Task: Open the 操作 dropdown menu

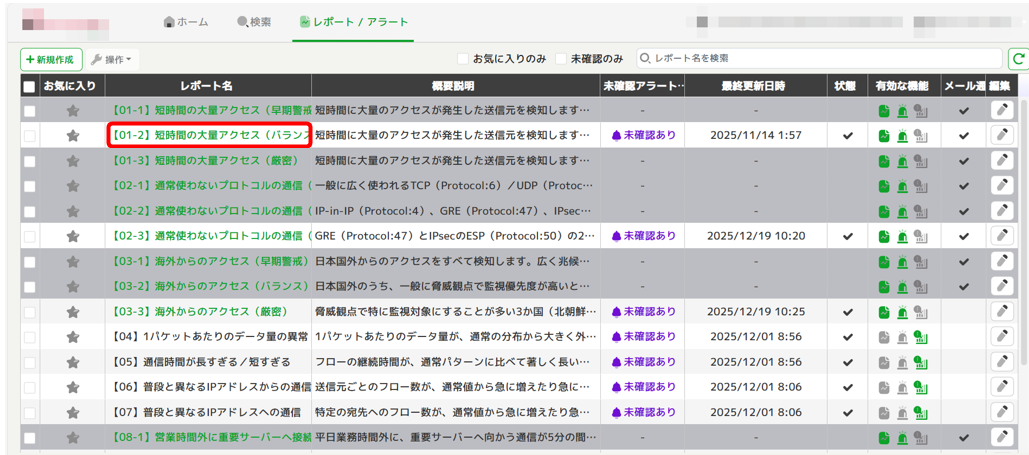Action: pyautogui.click(x=112, y=60)
